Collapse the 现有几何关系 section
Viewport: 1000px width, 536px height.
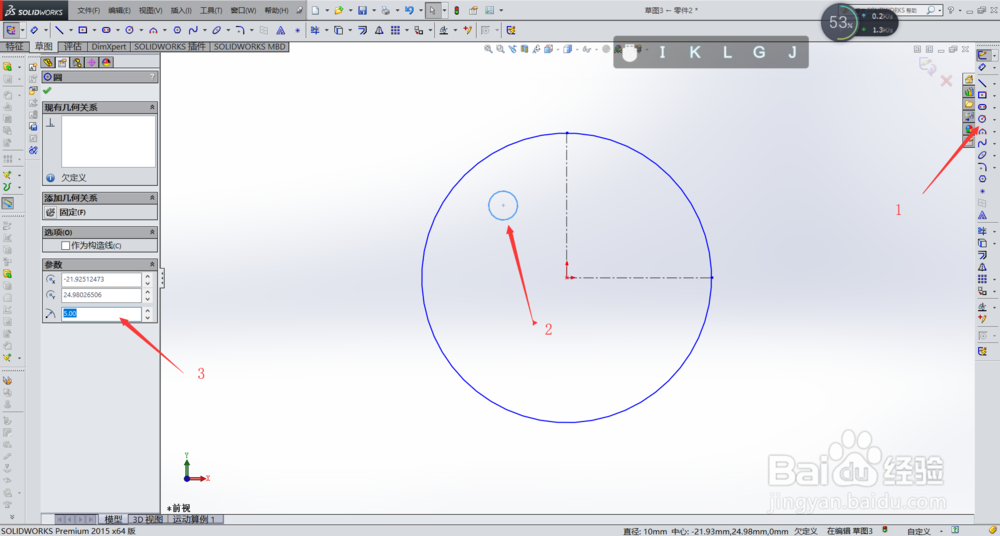point(152,107)
